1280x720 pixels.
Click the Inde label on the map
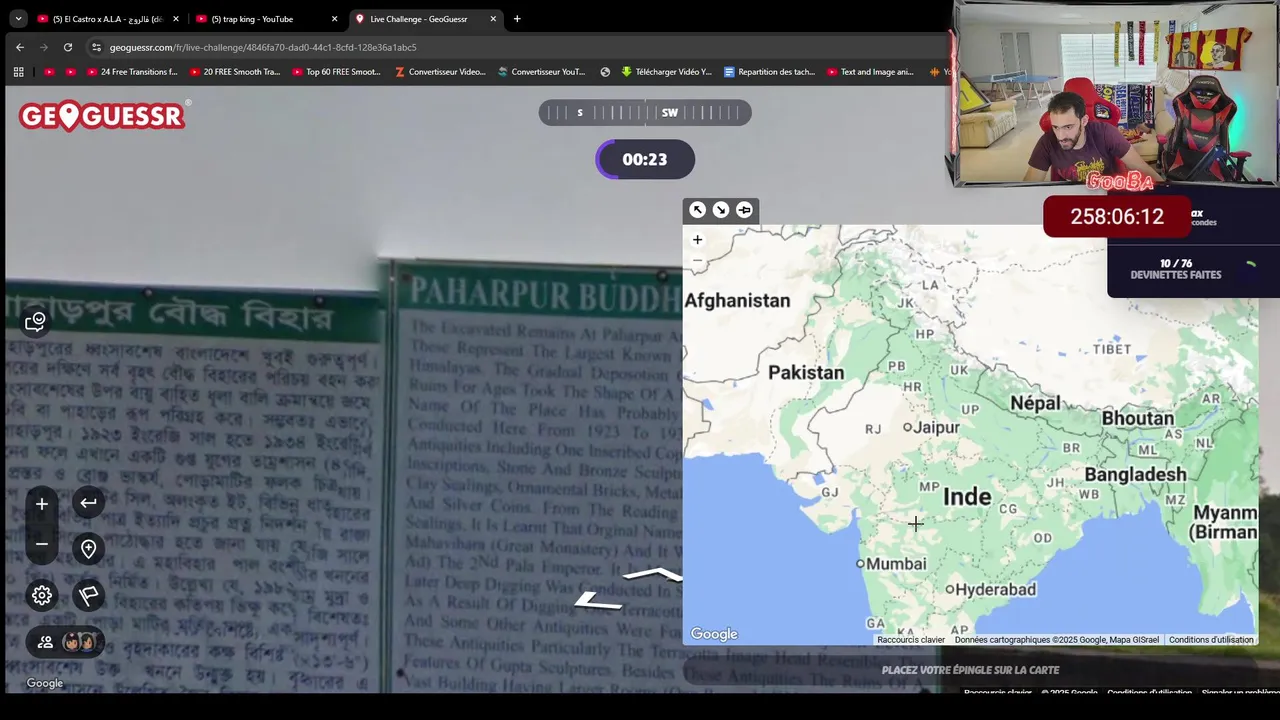[967, 497]
